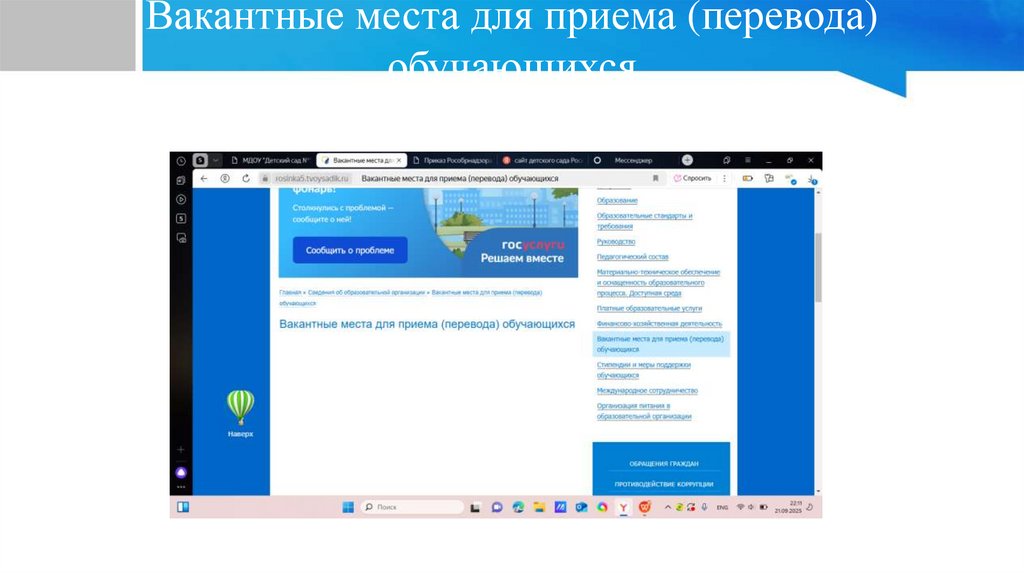
Task: Open the Стипендии и меры поддержки link
Action: (643, 370)
